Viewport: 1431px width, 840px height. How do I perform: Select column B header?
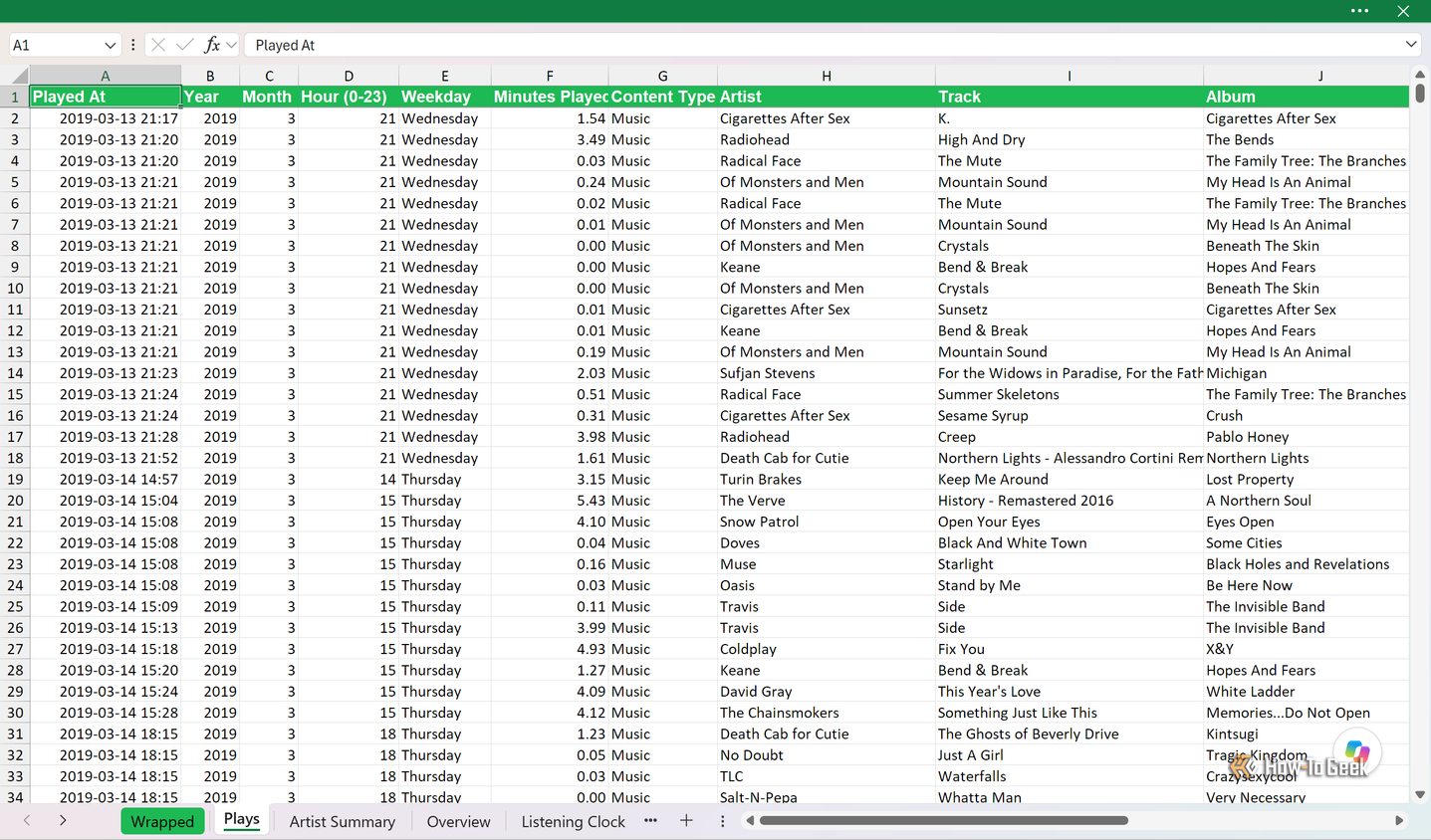[210, 76]
